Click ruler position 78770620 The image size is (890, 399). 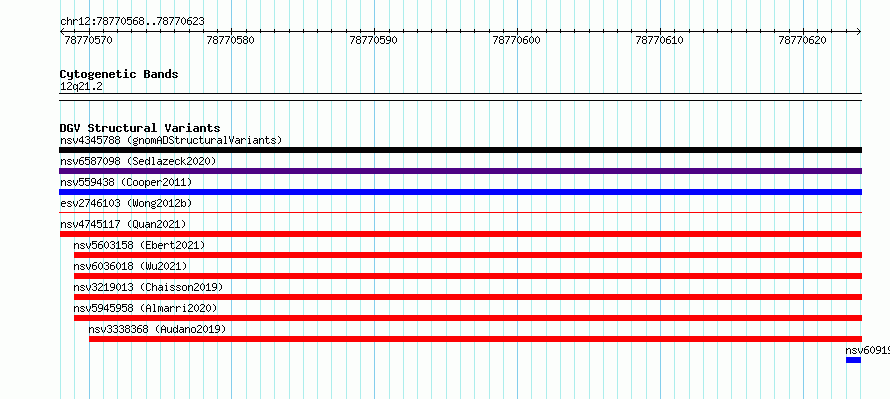tap(803, 40)
